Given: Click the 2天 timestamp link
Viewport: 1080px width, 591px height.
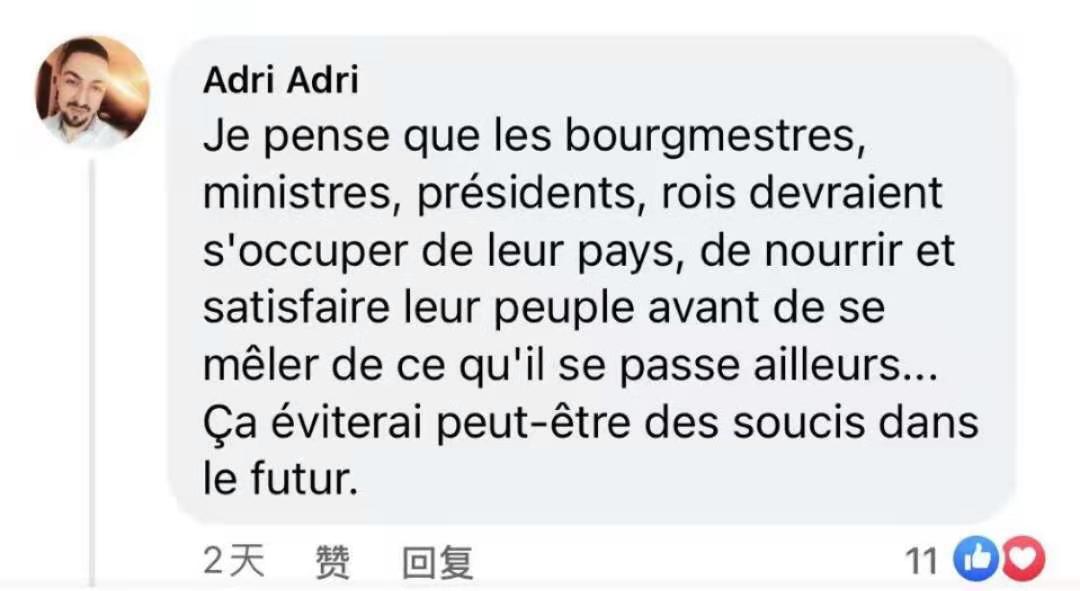Looking at the screenshot, I should [234, 562].
